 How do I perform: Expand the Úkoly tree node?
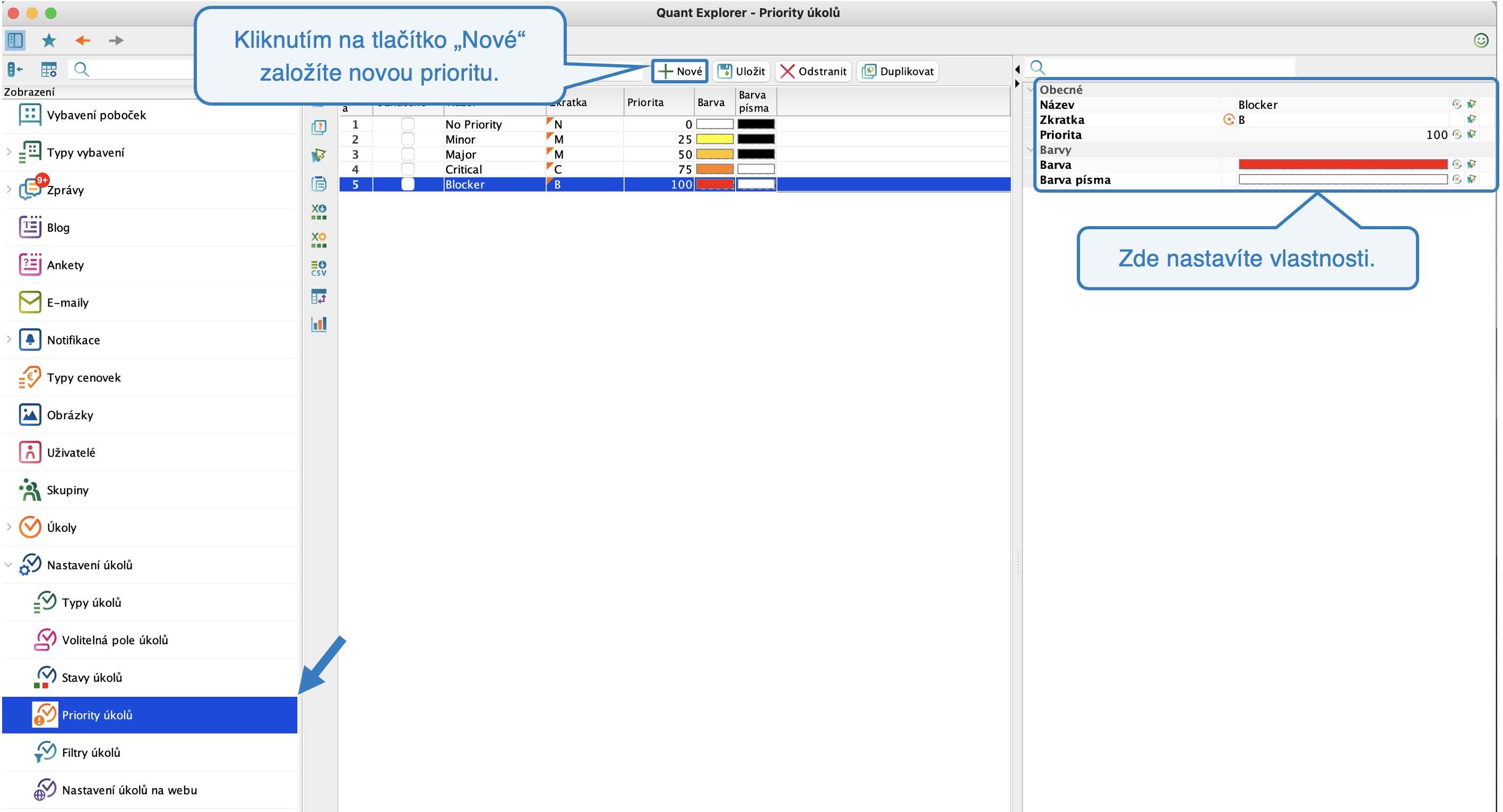8,527
